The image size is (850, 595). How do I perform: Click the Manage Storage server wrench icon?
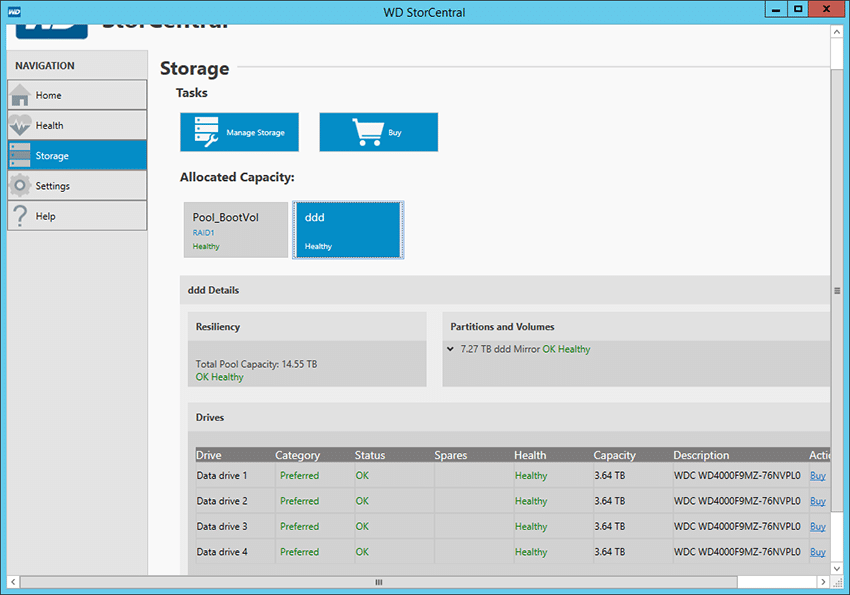(207, 132)
